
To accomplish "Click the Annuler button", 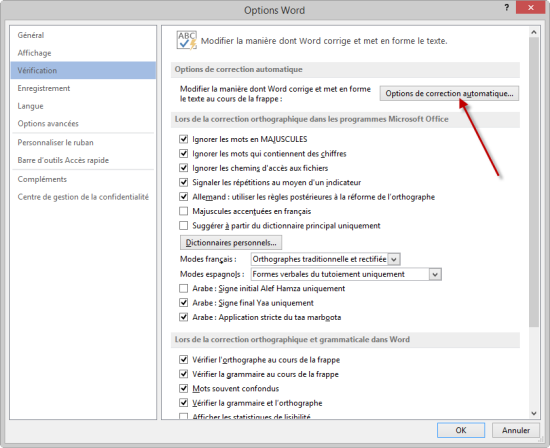I will 516,430.
